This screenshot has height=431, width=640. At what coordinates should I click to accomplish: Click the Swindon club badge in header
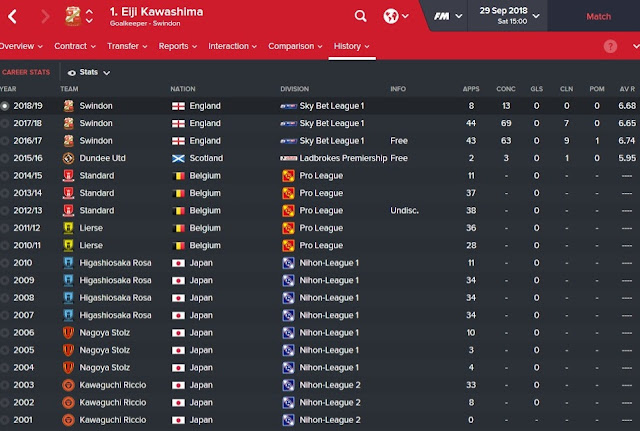point(73,16)
